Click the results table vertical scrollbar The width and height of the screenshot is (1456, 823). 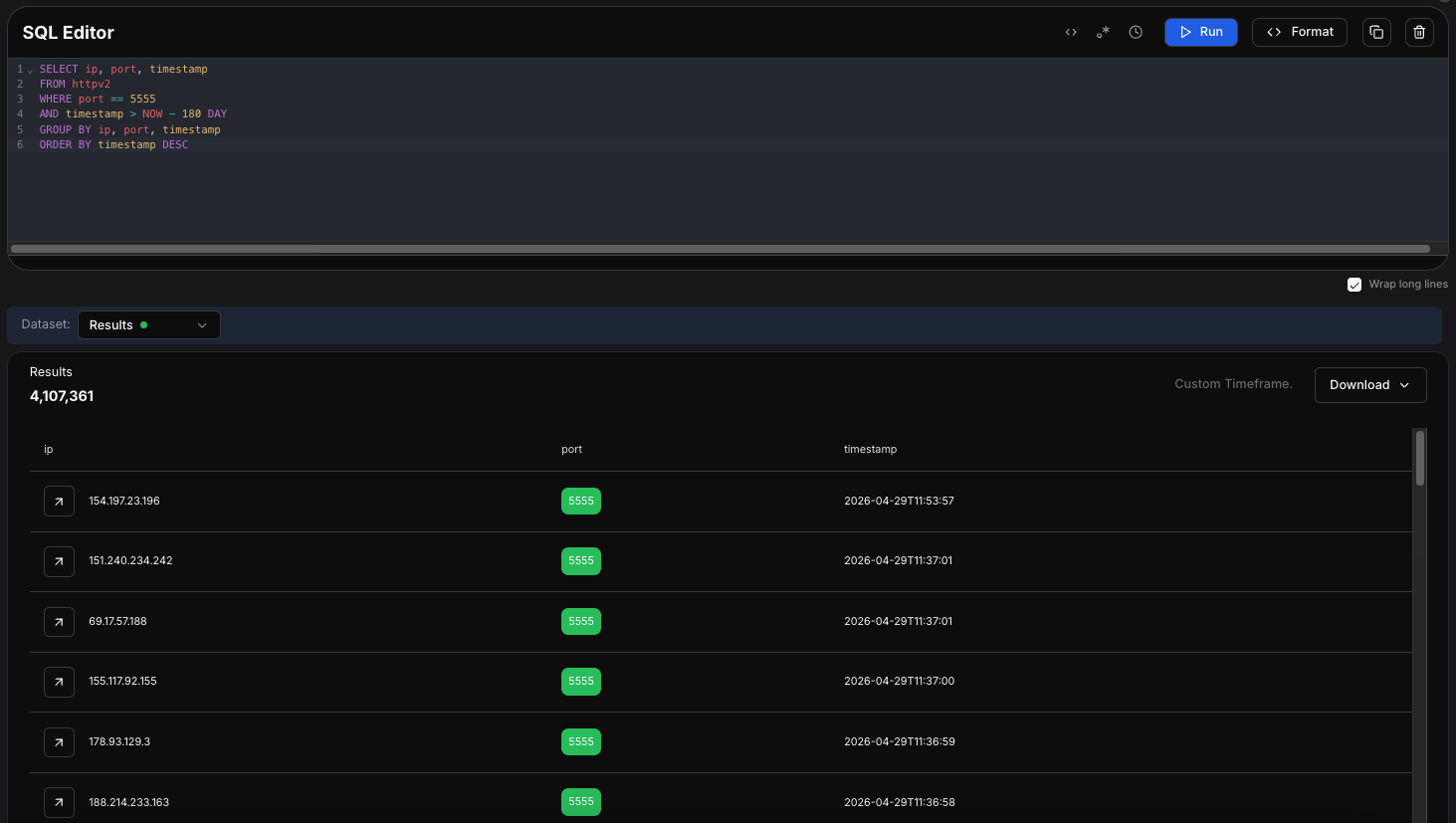1419,458
